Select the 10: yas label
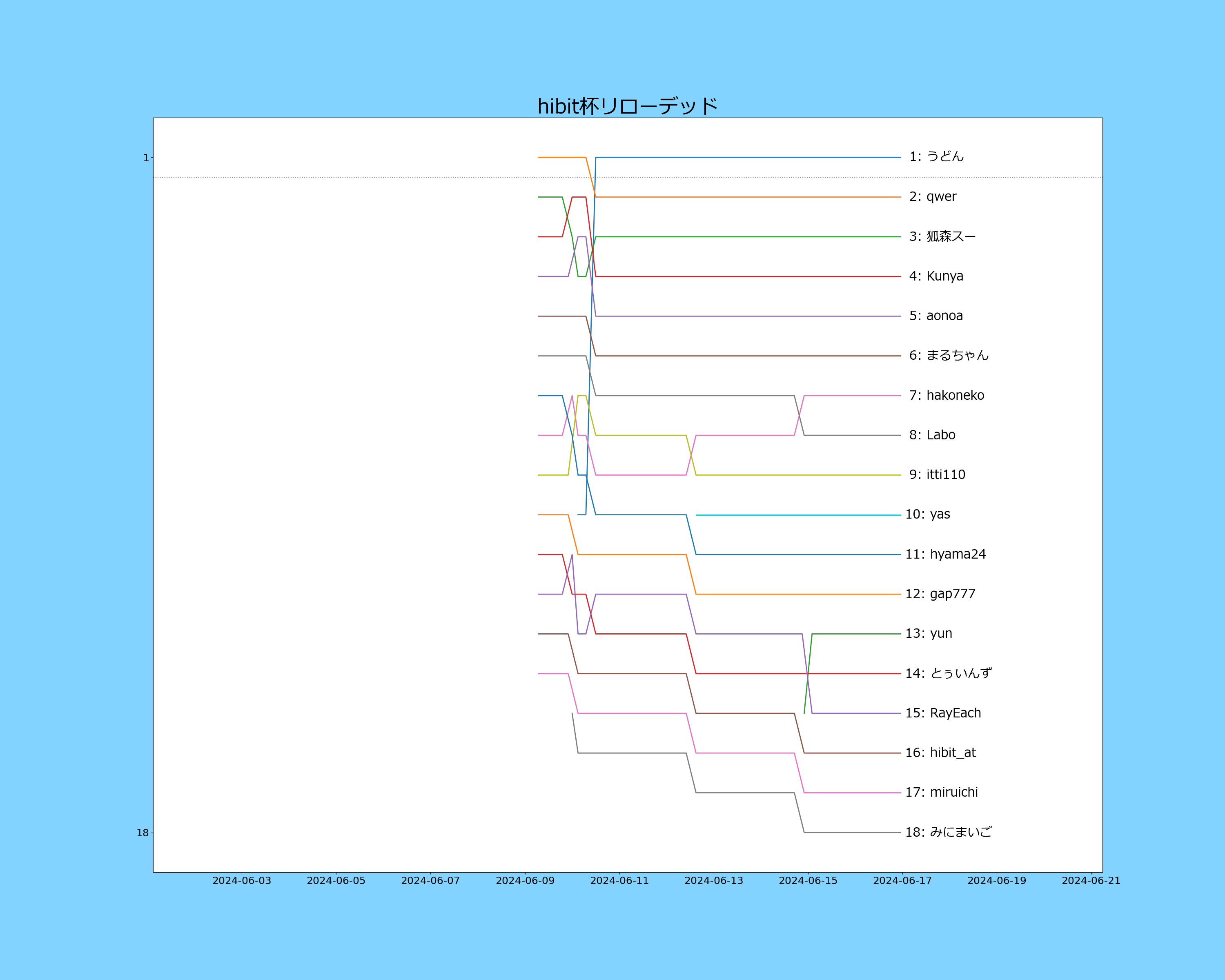 point(927,514)
